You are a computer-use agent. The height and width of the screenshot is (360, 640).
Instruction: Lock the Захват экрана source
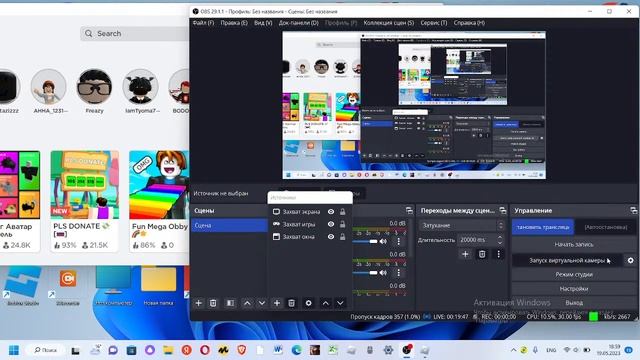[x=342, y=211]
